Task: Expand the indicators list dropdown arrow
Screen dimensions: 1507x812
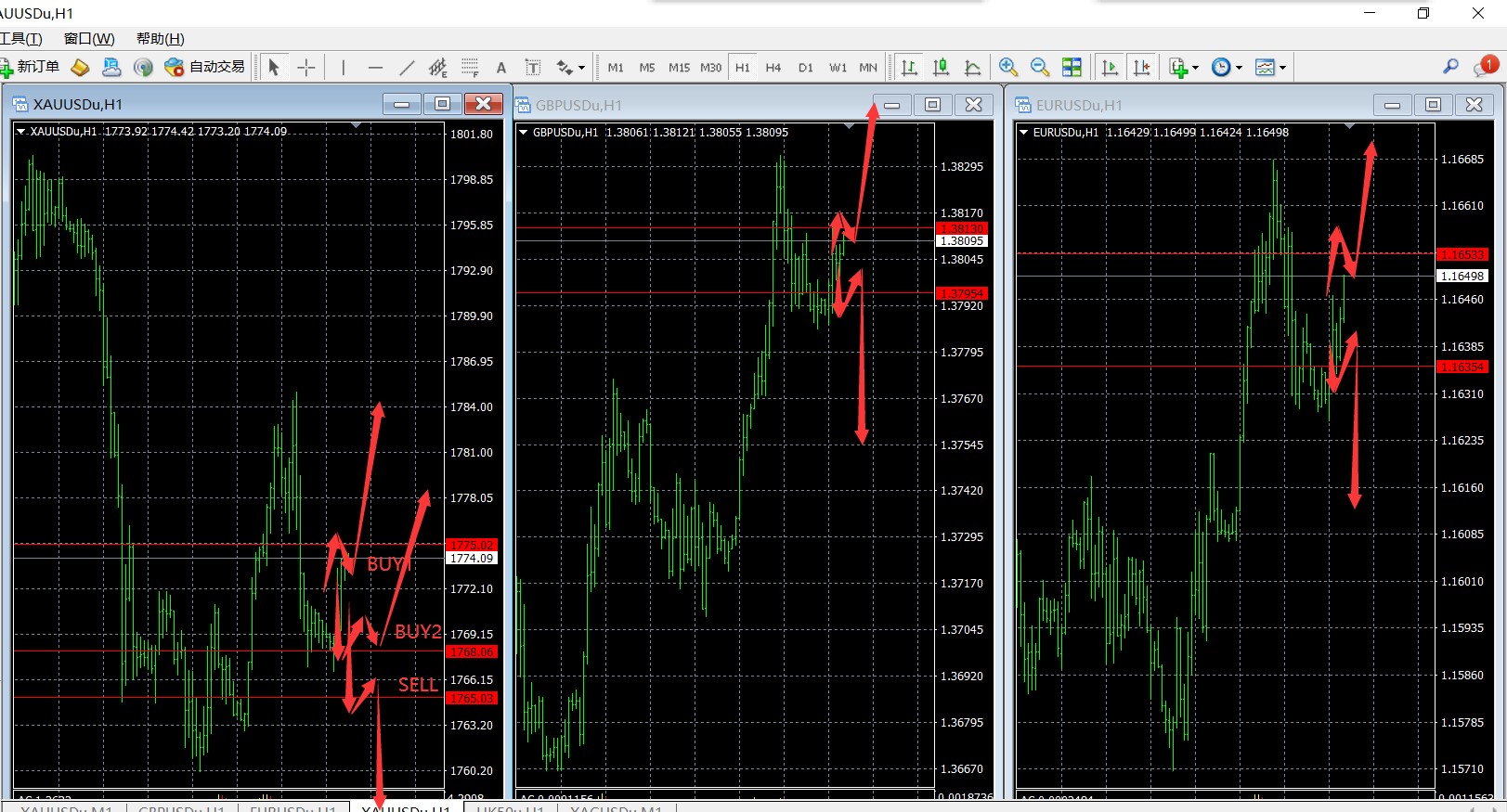Action: point(1195,68)
